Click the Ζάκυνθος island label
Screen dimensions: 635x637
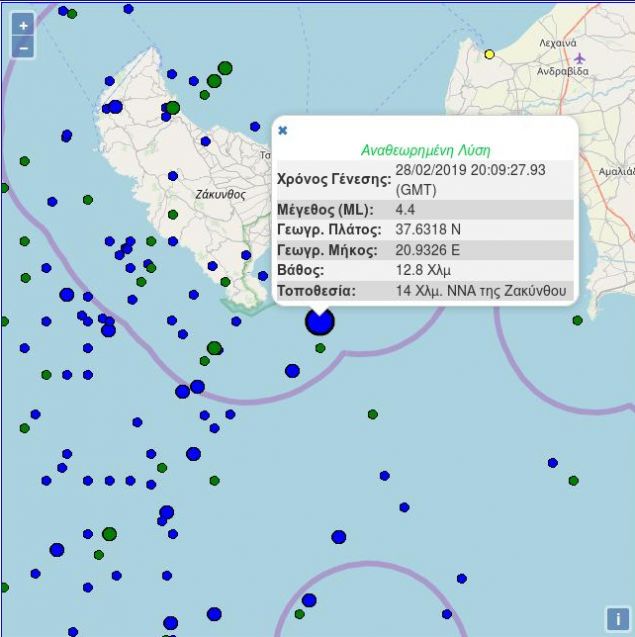[220, 195]
